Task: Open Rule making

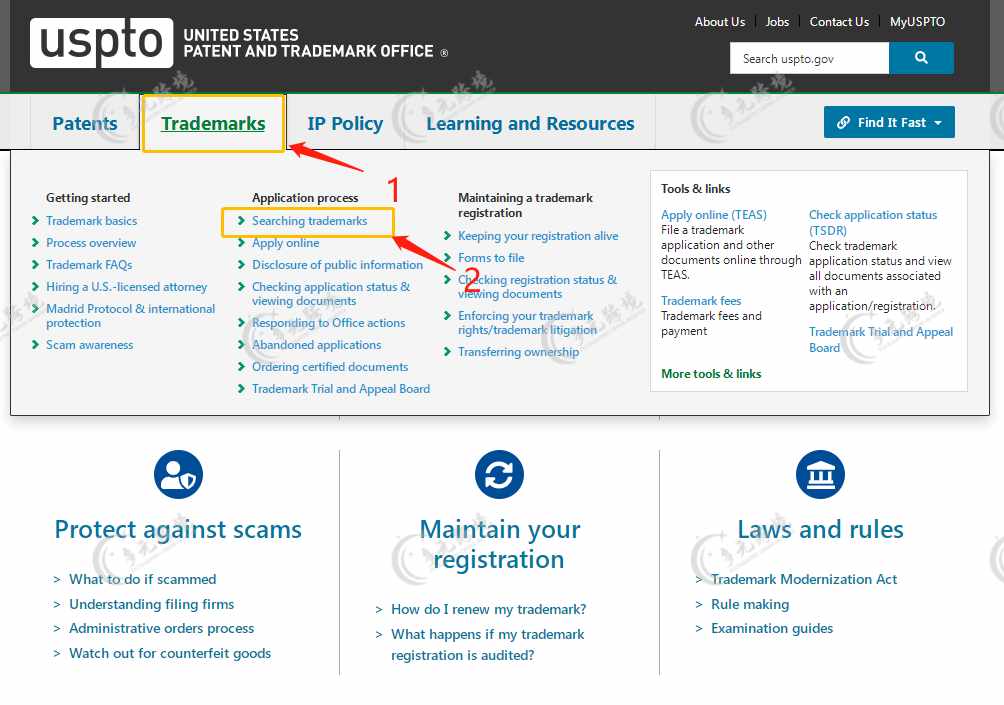Action: (x=750, y=604)
